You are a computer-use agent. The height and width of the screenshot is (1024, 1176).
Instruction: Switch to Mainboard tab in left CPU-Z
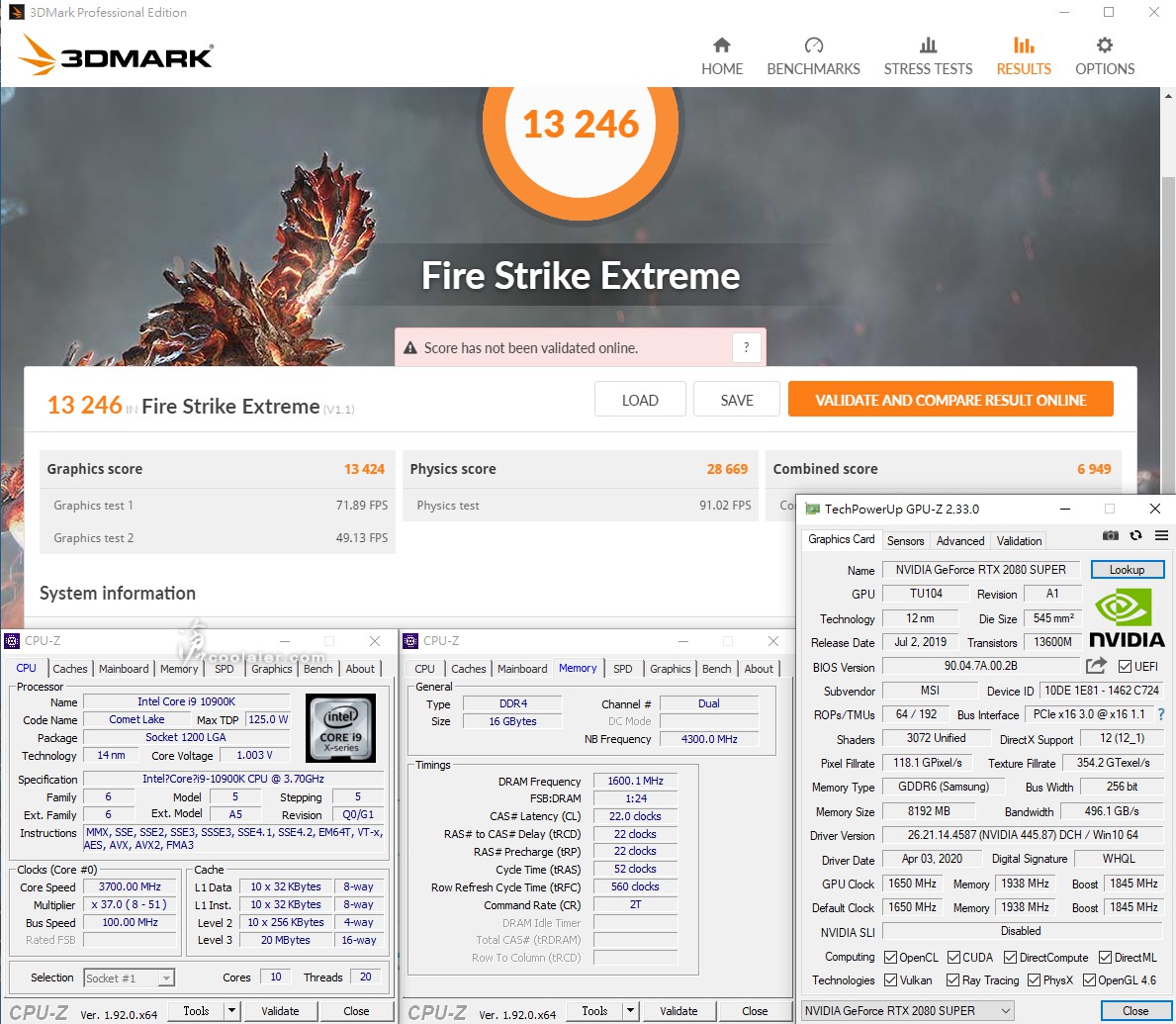pos(124,669)
